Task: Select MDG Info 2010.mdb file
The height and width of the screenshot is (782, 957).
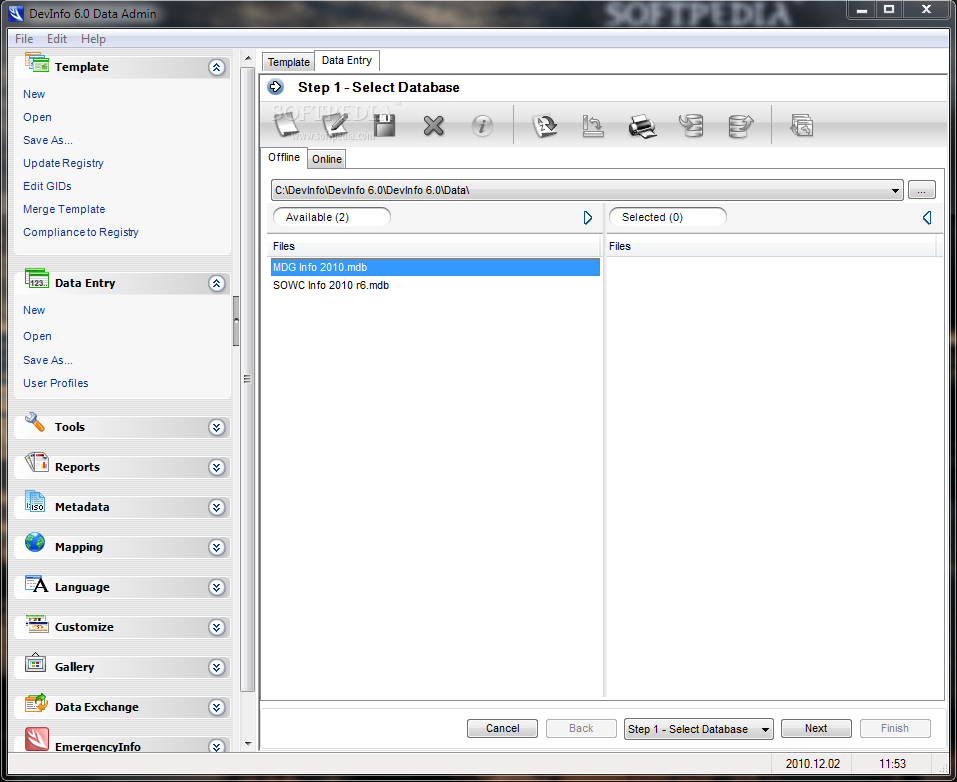Action: tap(435, 267)
